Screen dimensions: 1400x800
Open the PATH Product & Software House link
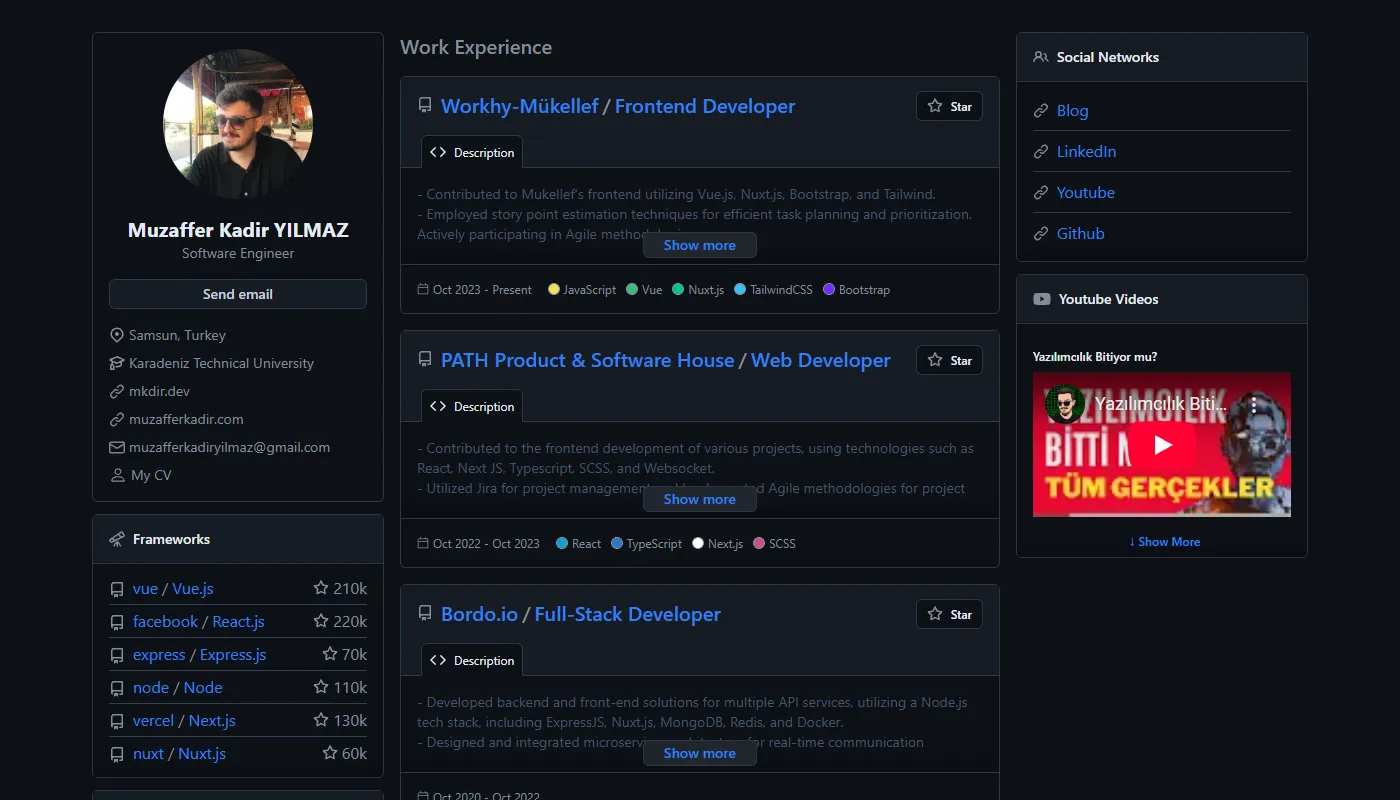click(x=588, y=360)
